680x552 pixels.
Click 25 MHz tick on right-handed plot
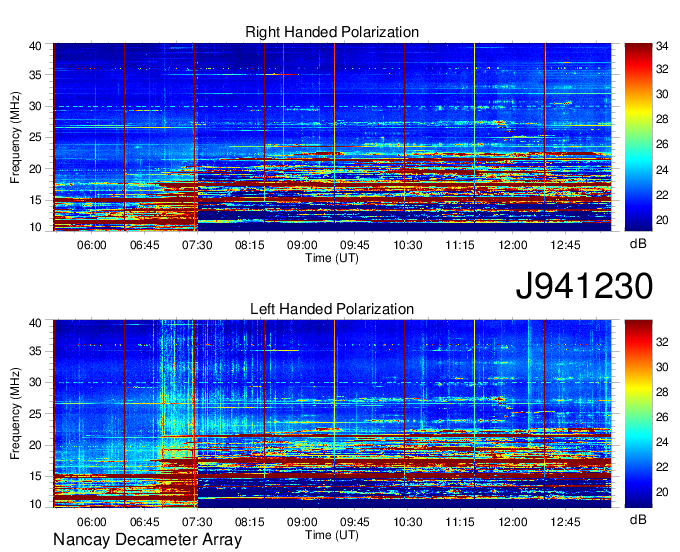[36, 137]
